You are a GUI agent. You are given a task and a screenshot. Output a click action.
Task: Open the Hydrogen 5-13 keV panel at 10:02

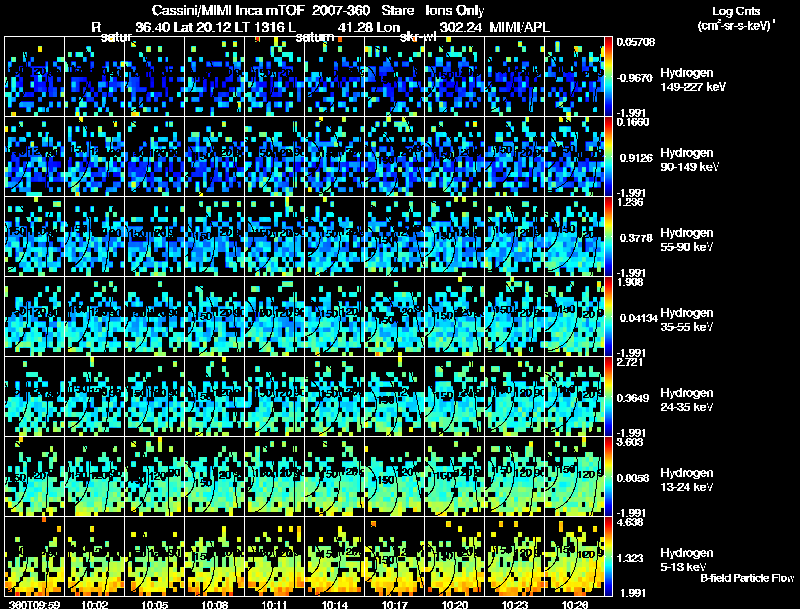tap(94, 557)
